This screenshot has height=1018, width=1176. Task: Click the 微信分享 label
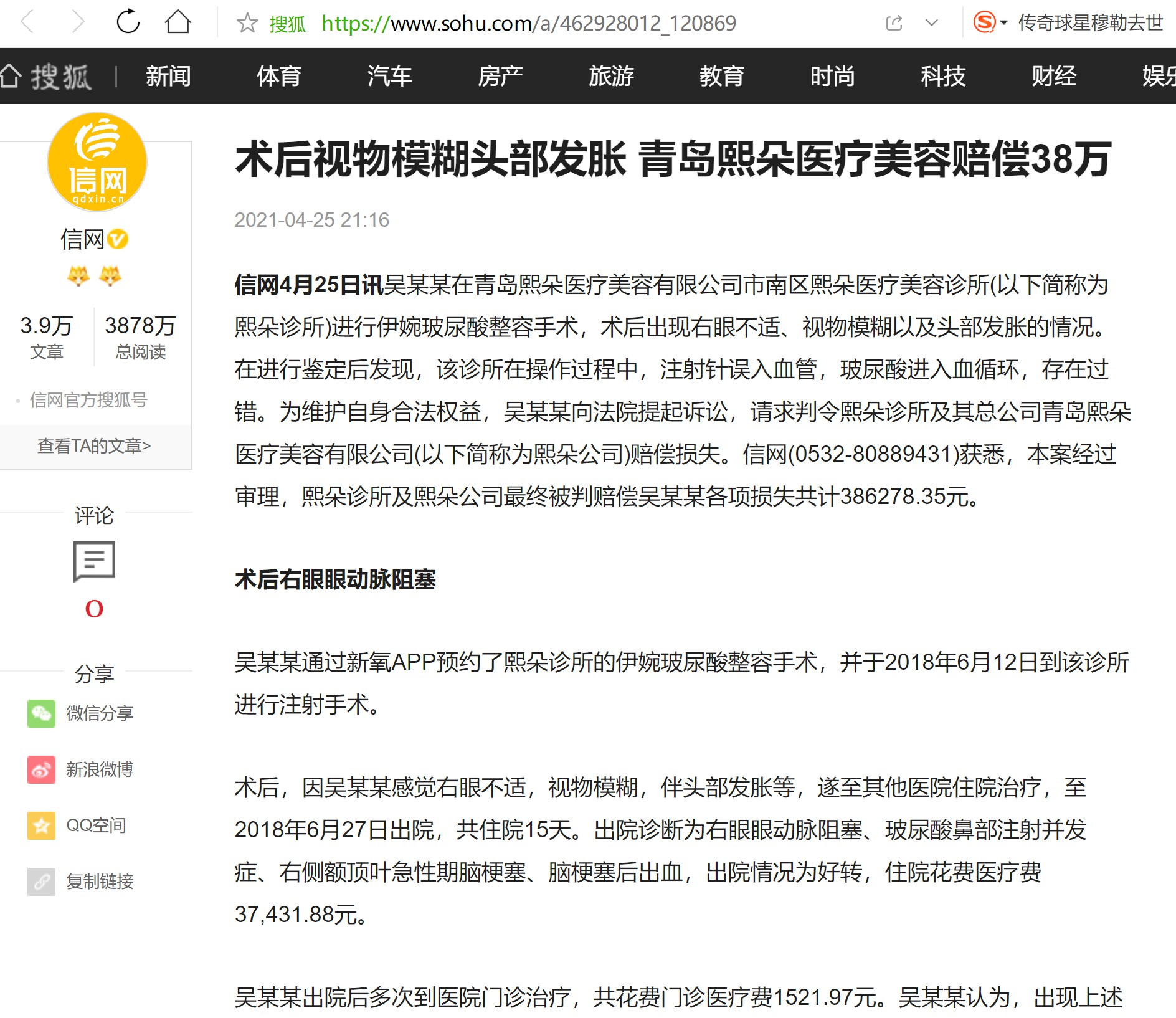[100, 713]
